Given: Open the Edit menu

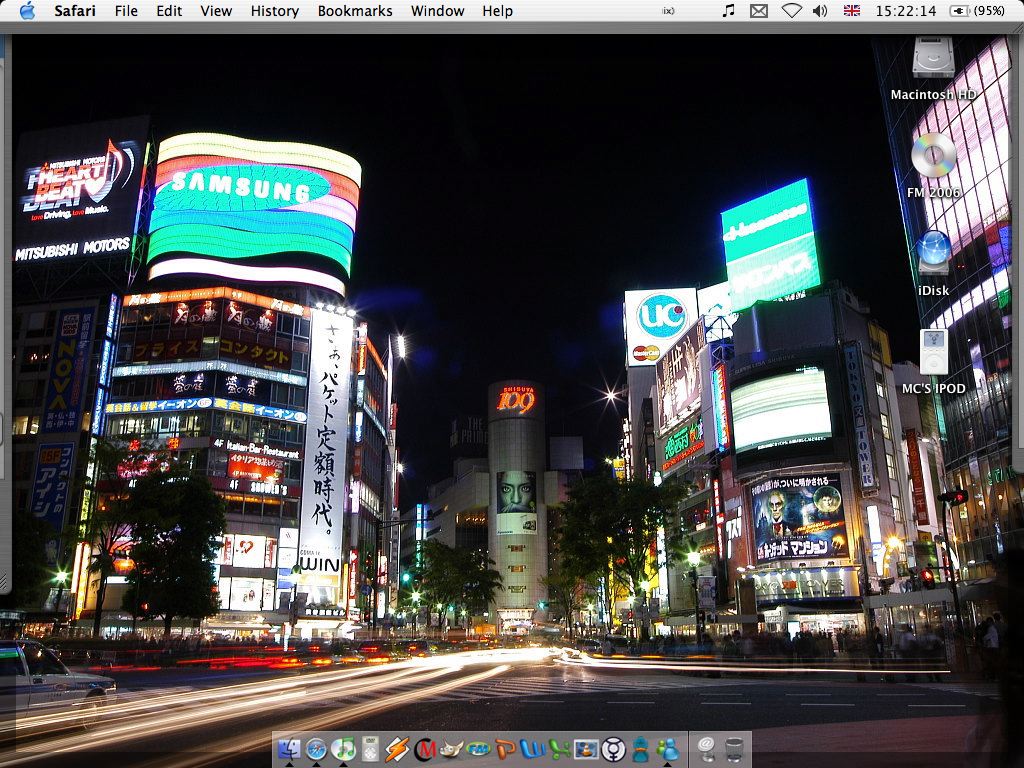Looking at the screenshot, I should click(x=169, y=11).
